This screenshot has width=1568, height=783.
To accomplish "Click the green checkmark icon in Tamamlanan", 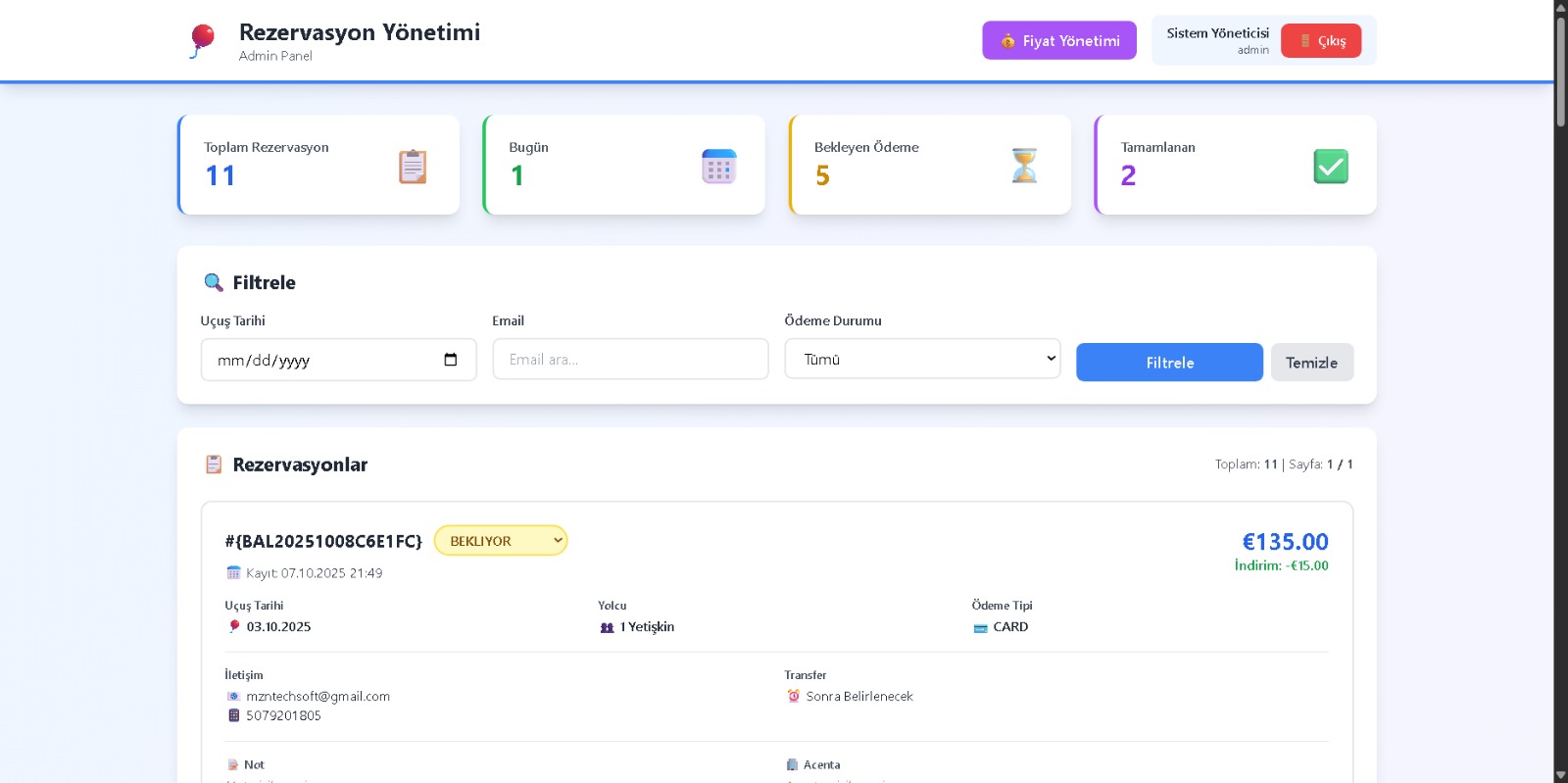I will (1330, 167).
